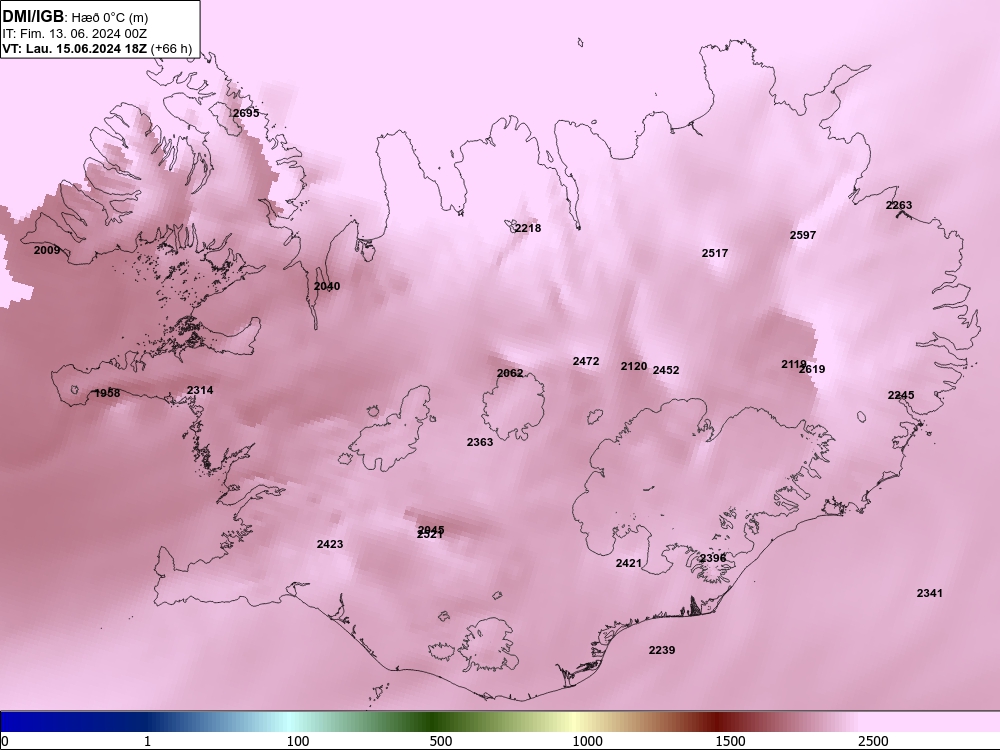Click the 2597 value label
This screenshot has height=750, width=1000.
point(803,235)
